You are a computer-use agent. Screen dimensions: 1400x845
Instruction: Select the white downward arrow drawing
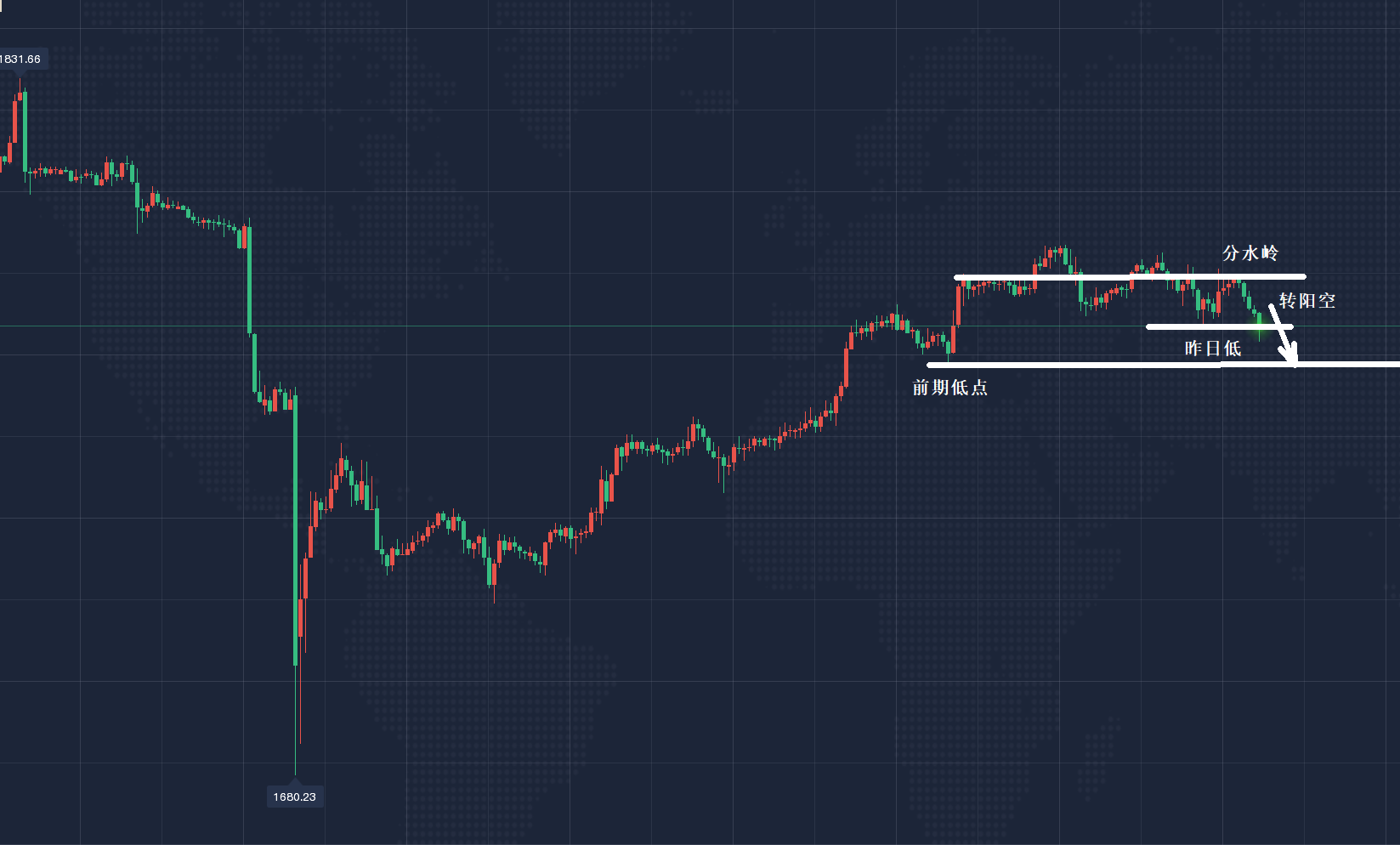pos(1282,330)
